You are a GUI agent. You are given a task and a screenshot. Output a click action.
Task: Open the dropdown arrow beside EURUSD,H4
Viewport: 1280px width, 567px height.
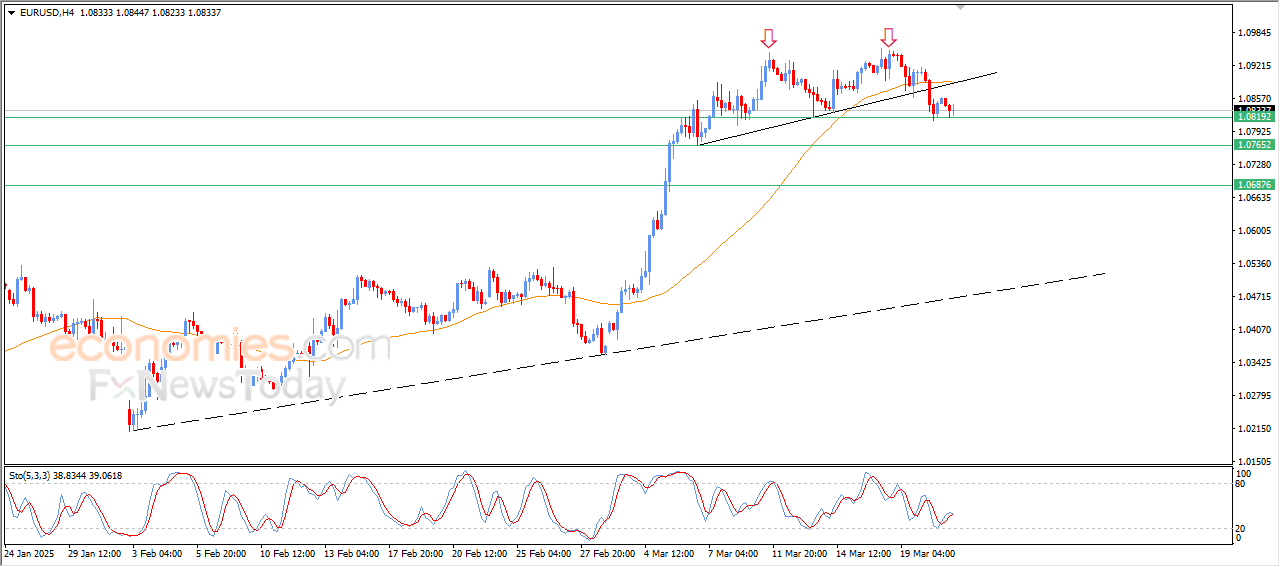coord(12,13)
